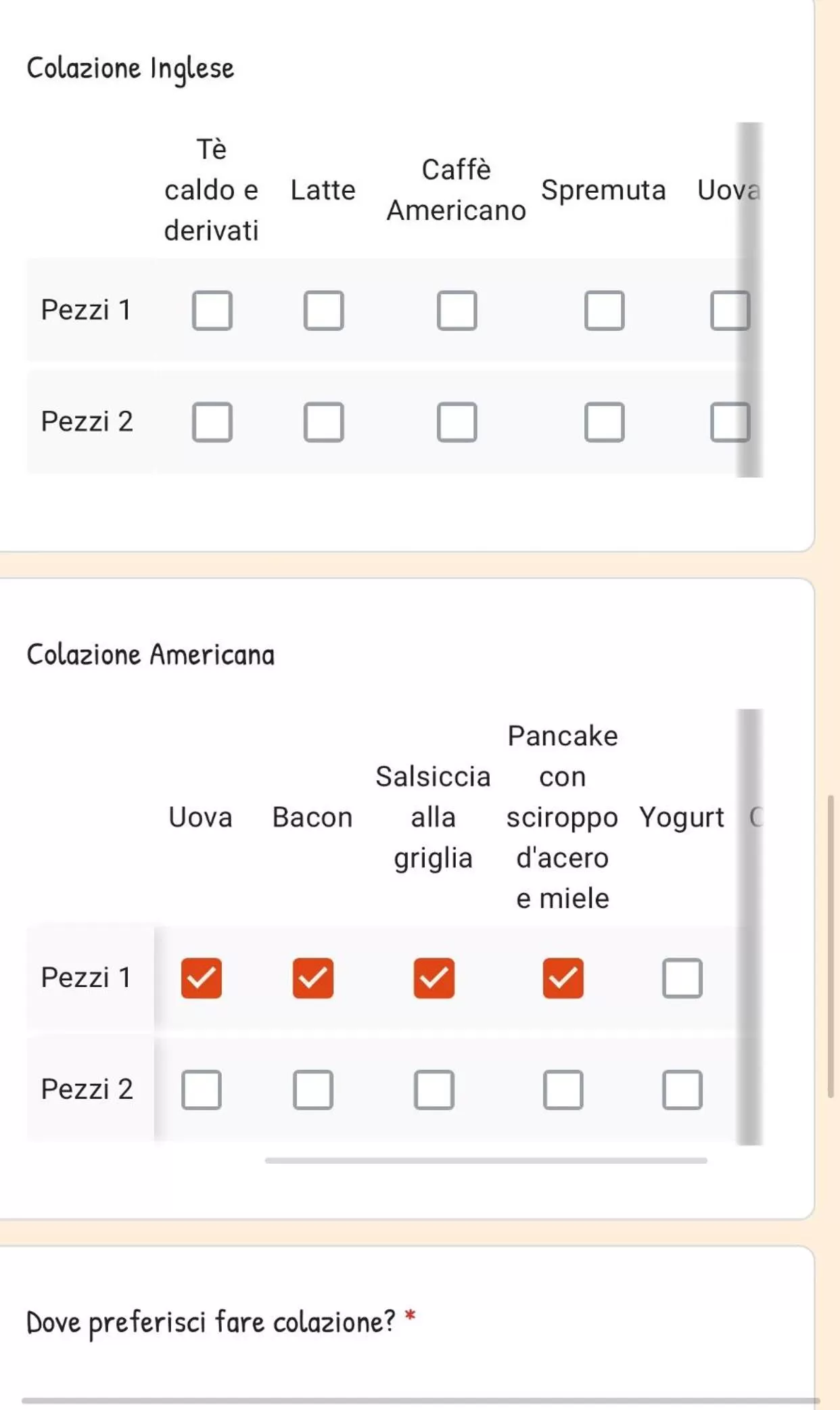Check Yogurt for Pezzi 1
The height and width of the screenshot is (1410, 840).
point(682,978)
